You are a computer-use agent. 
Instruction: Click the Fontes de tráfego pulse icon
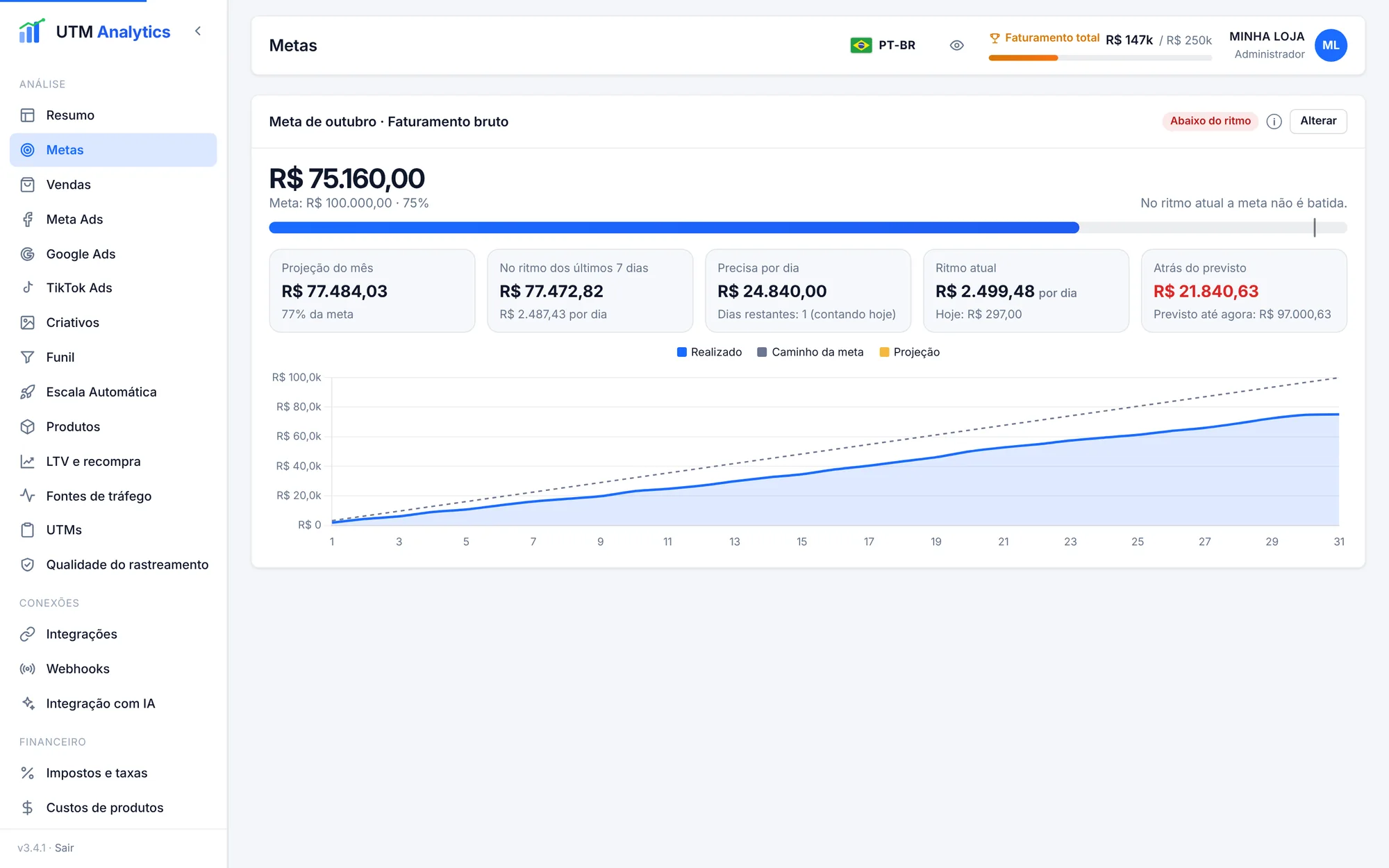click(28, 496)
